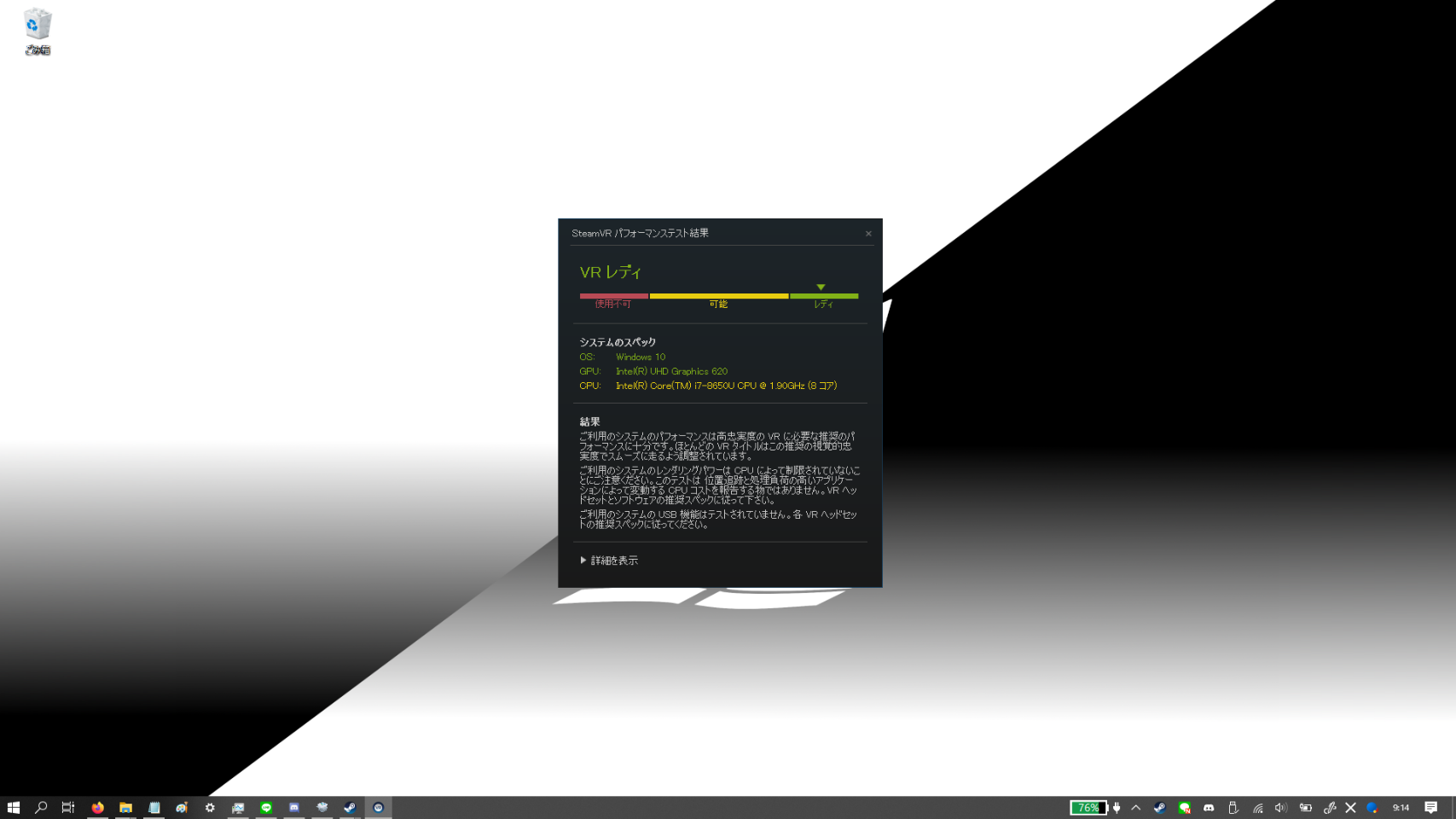Click the green レディ segment of rating bar
This screenshot has height=819, width=1456.
point(823,297)
